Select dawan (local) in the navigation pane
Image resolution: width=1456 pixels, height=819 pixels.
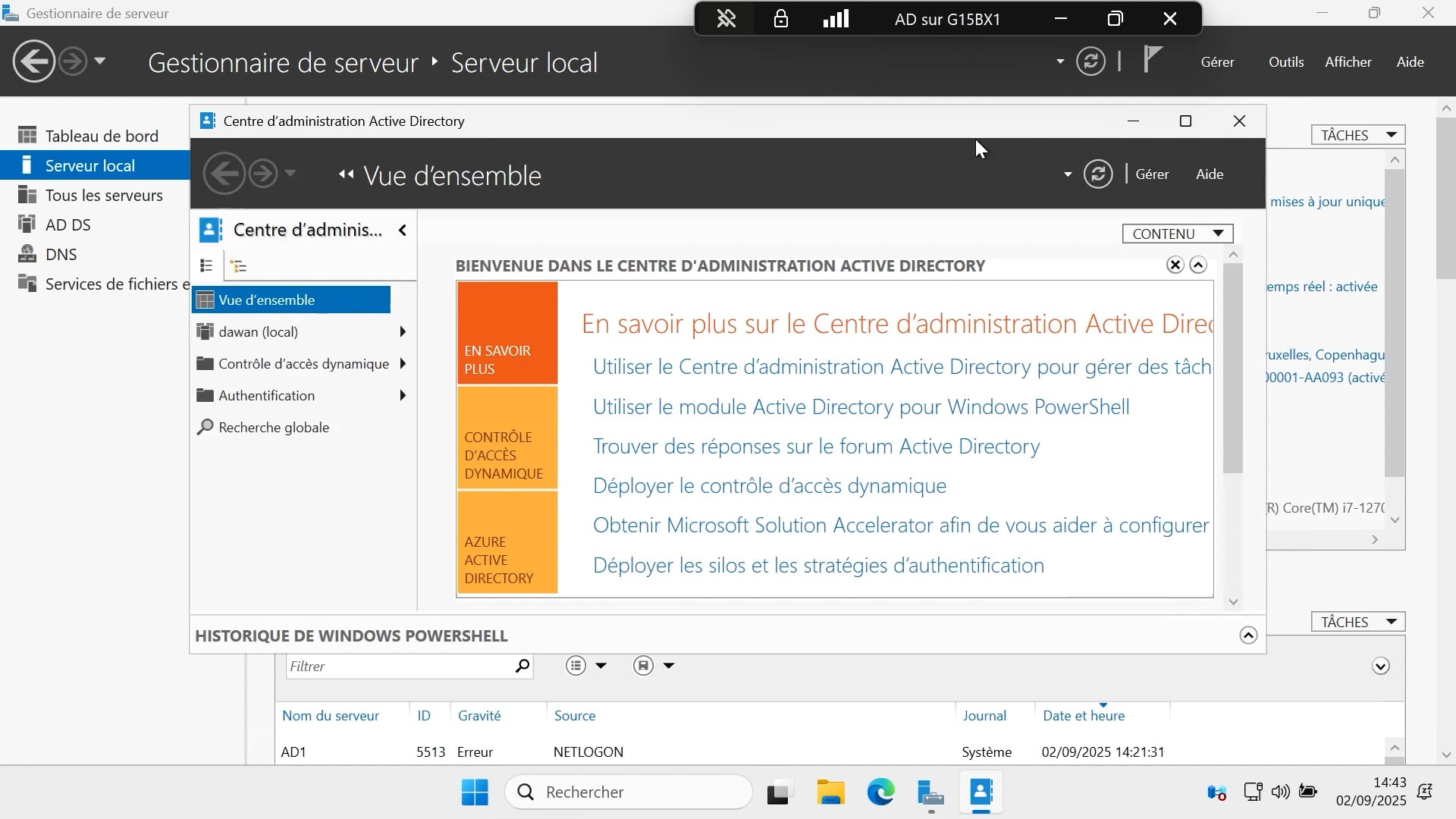click(258, 331)
